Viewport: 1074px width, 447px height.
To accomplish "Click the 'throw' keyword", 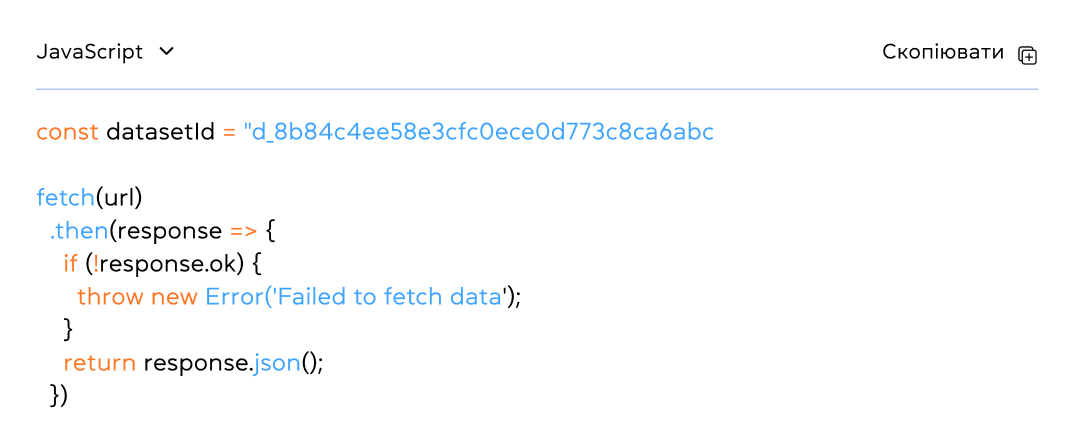I will click(110, 297).
